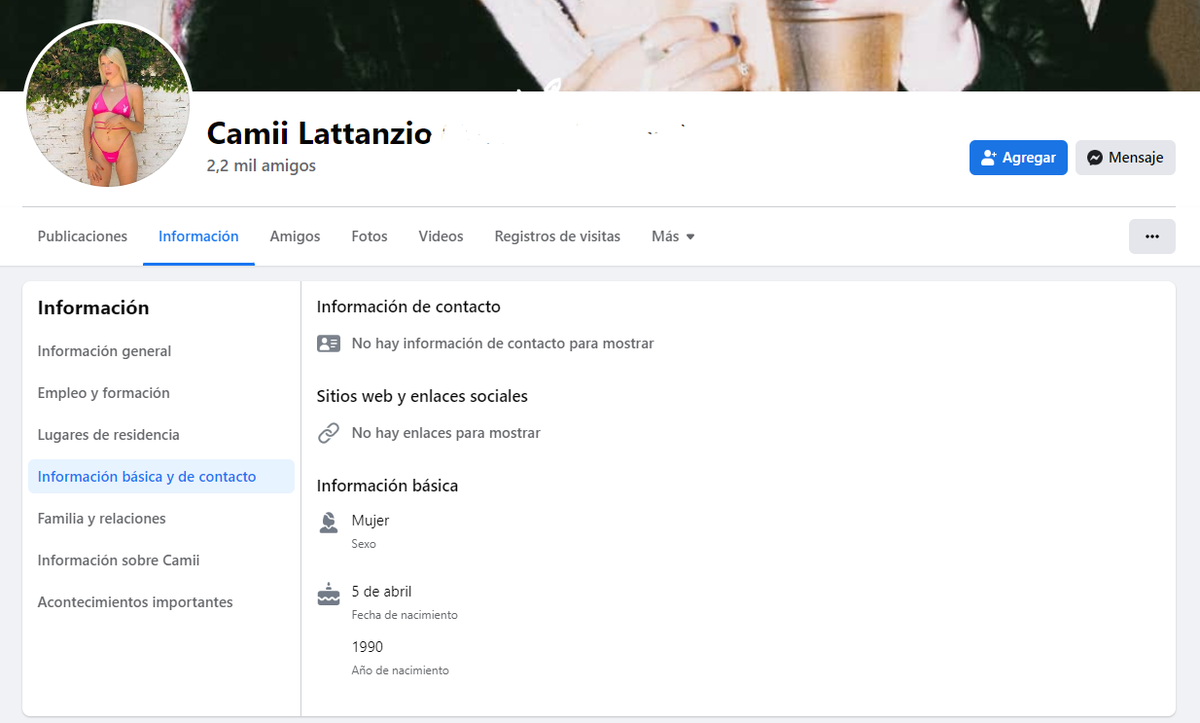Click the birthday cake icon

coord(328,595)
